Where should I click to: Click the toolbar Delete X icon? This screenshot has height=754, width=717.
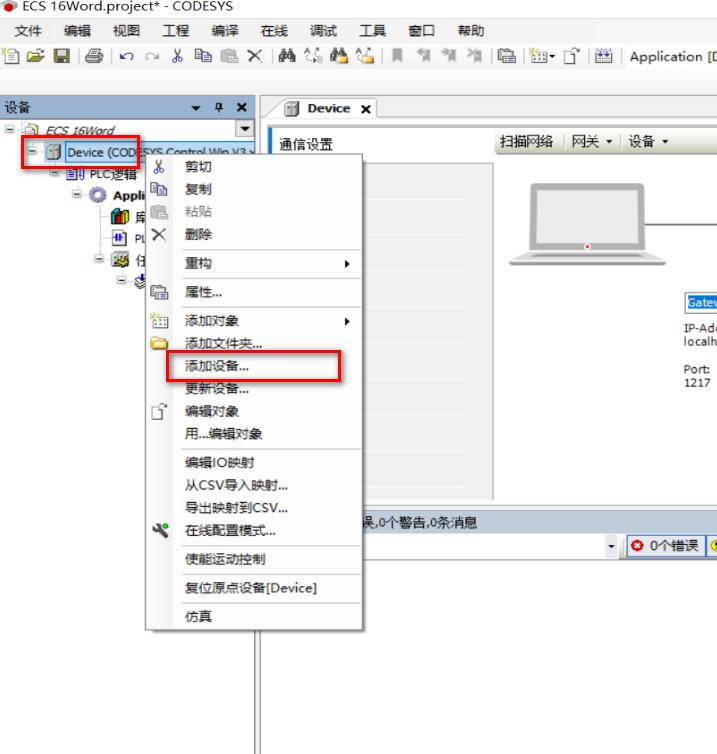coord(254,56)
